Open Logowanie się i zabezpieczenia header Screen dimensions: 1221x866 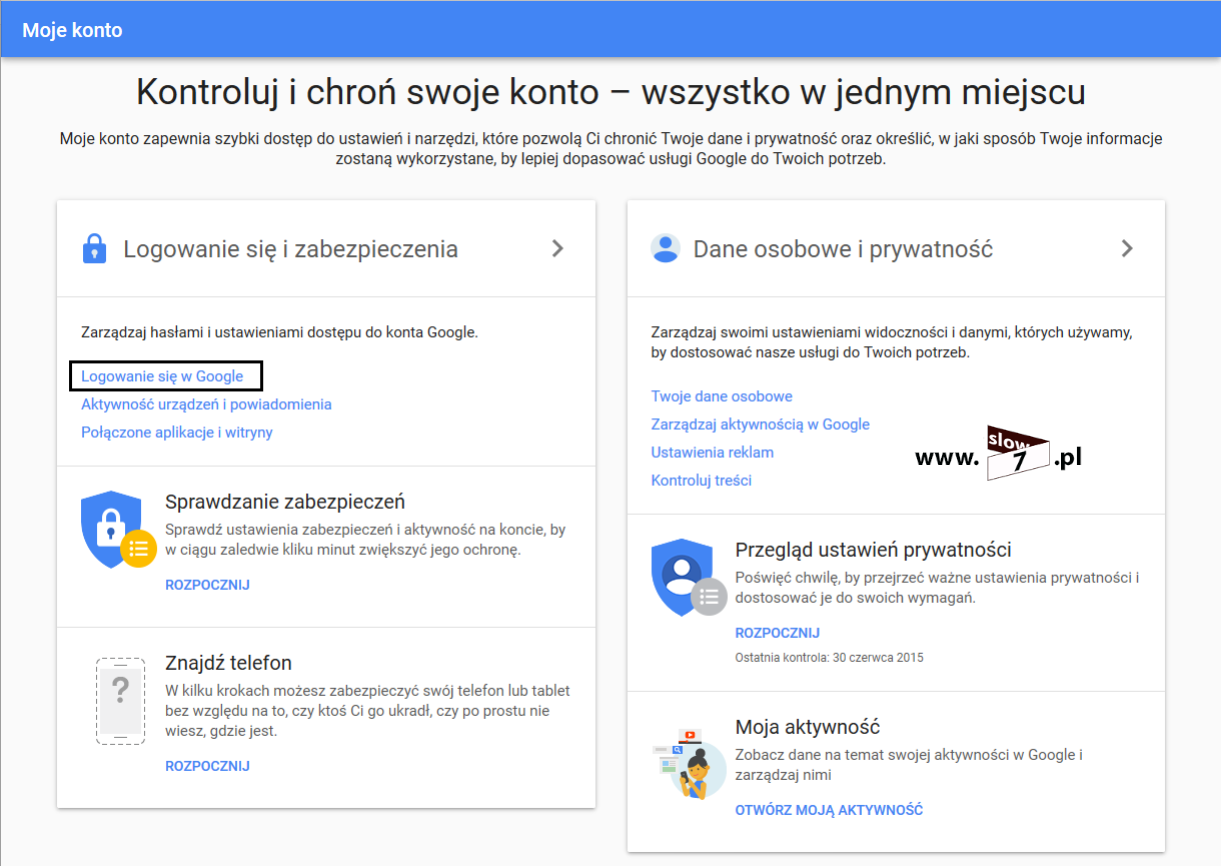pos(326,249)
